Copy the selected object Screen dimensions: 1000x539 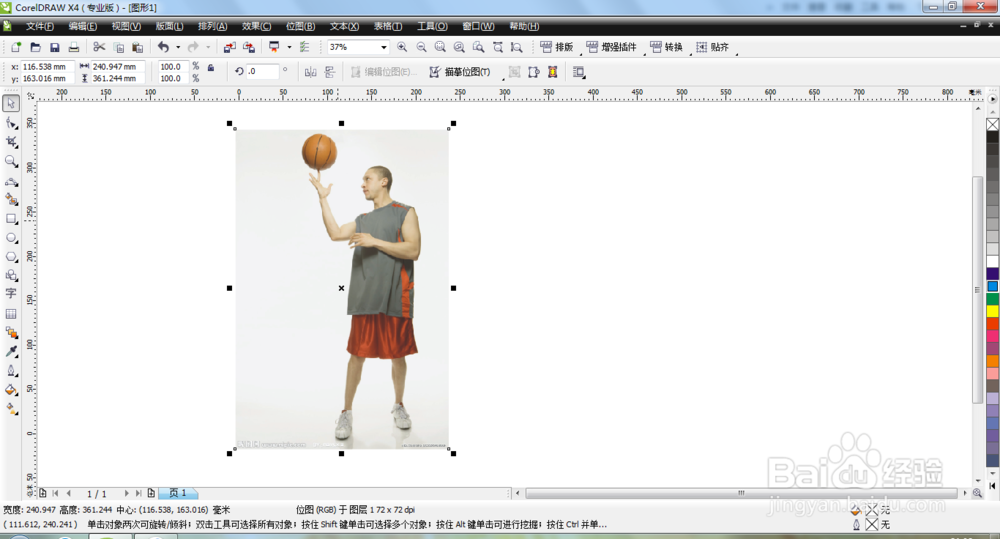click(119, 47)
